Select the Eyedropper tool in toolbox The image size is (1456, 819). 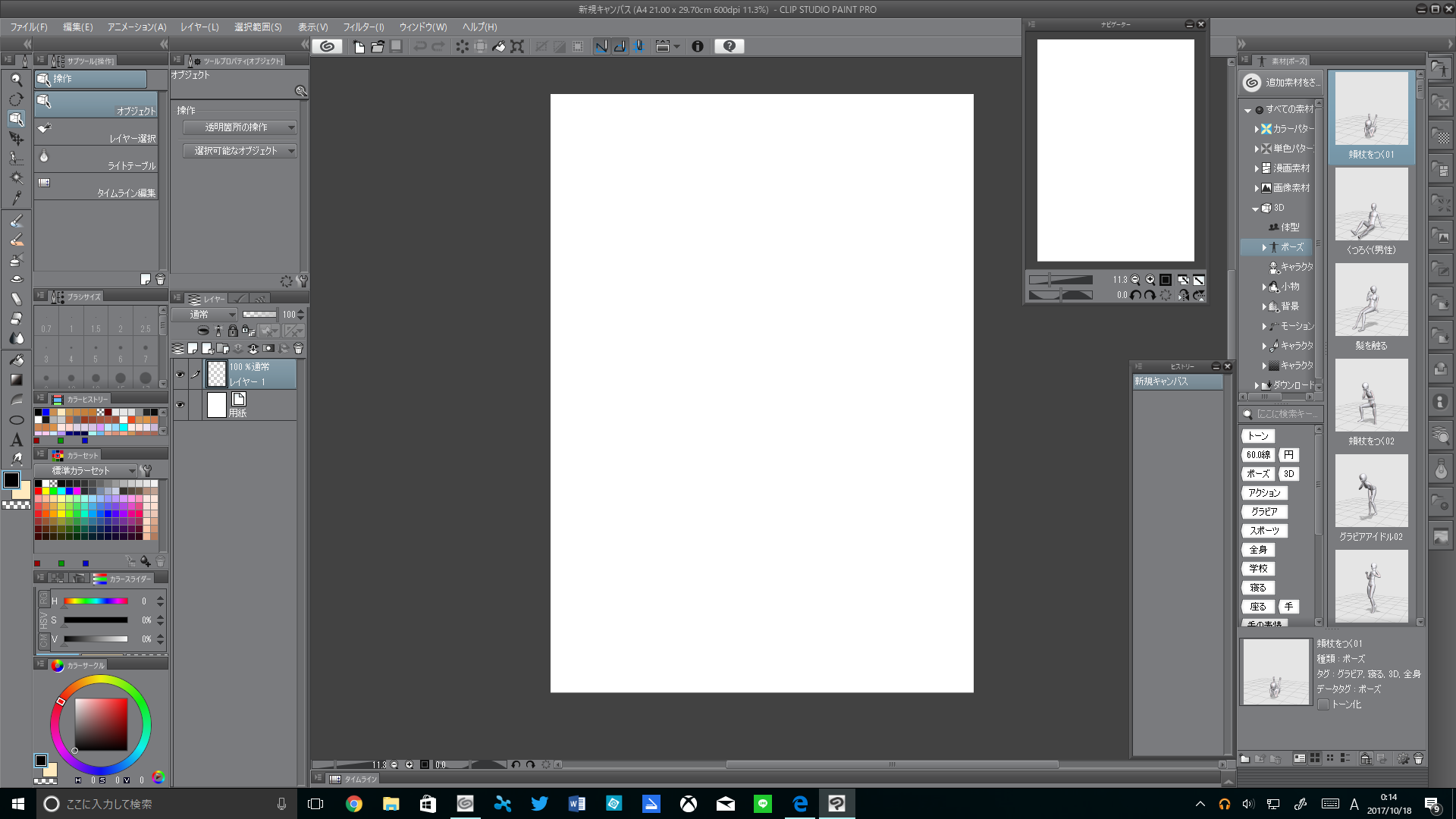click(x=16, y=198)
